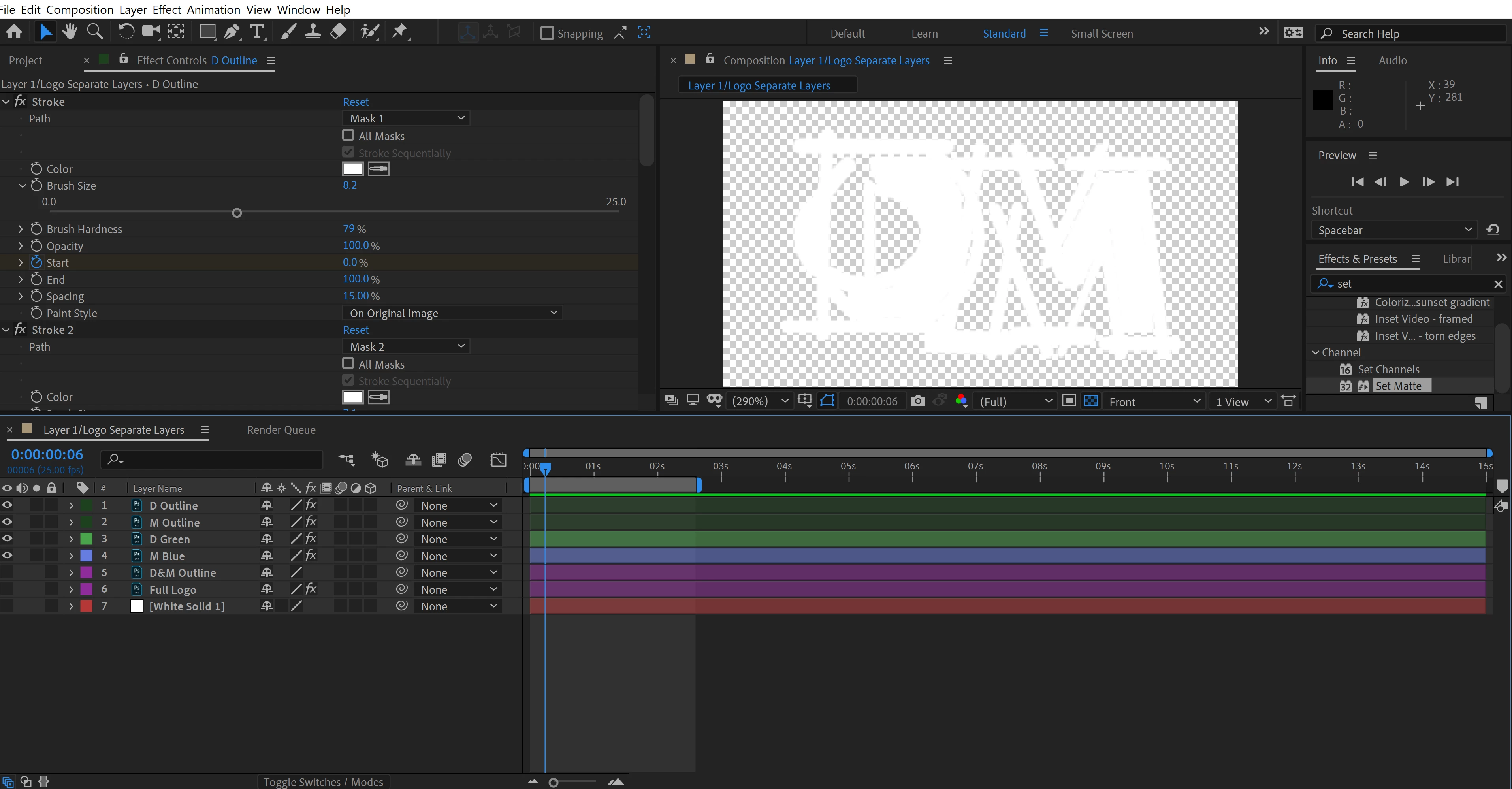1512x789 pixels.
Task: Open the Animation menu
Action: [213, 9]
